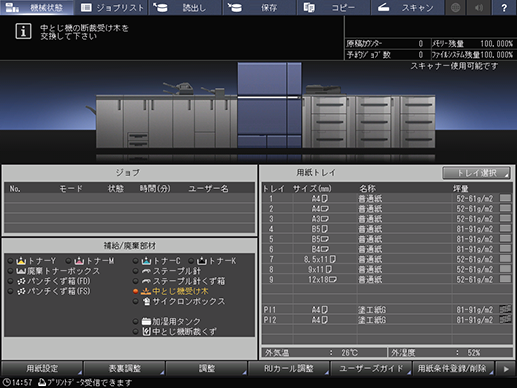Screen dimensions: 517x388
Task: Click the ステープル針 status indicator dot
Action: [136, 271]
